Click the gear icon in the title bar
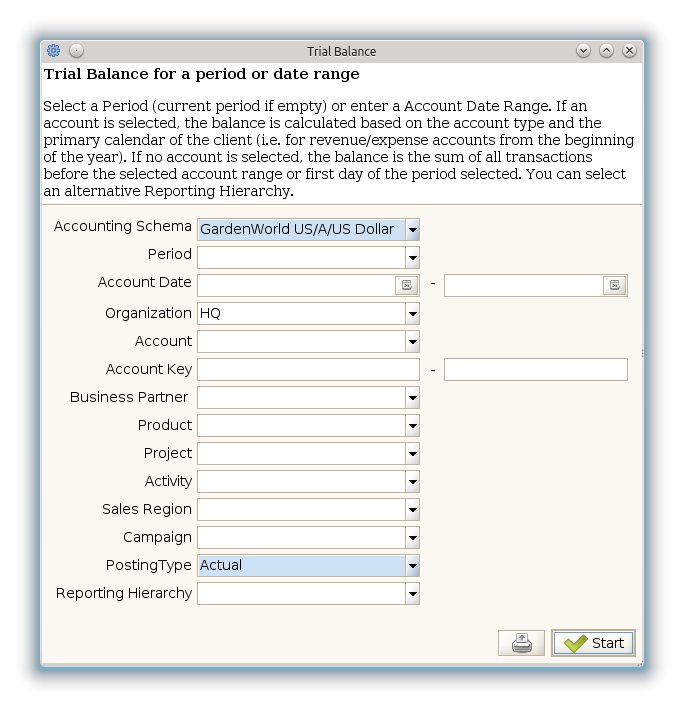This screenshot has height=707, width=684. pyautogui.click(x=53, y=50)
